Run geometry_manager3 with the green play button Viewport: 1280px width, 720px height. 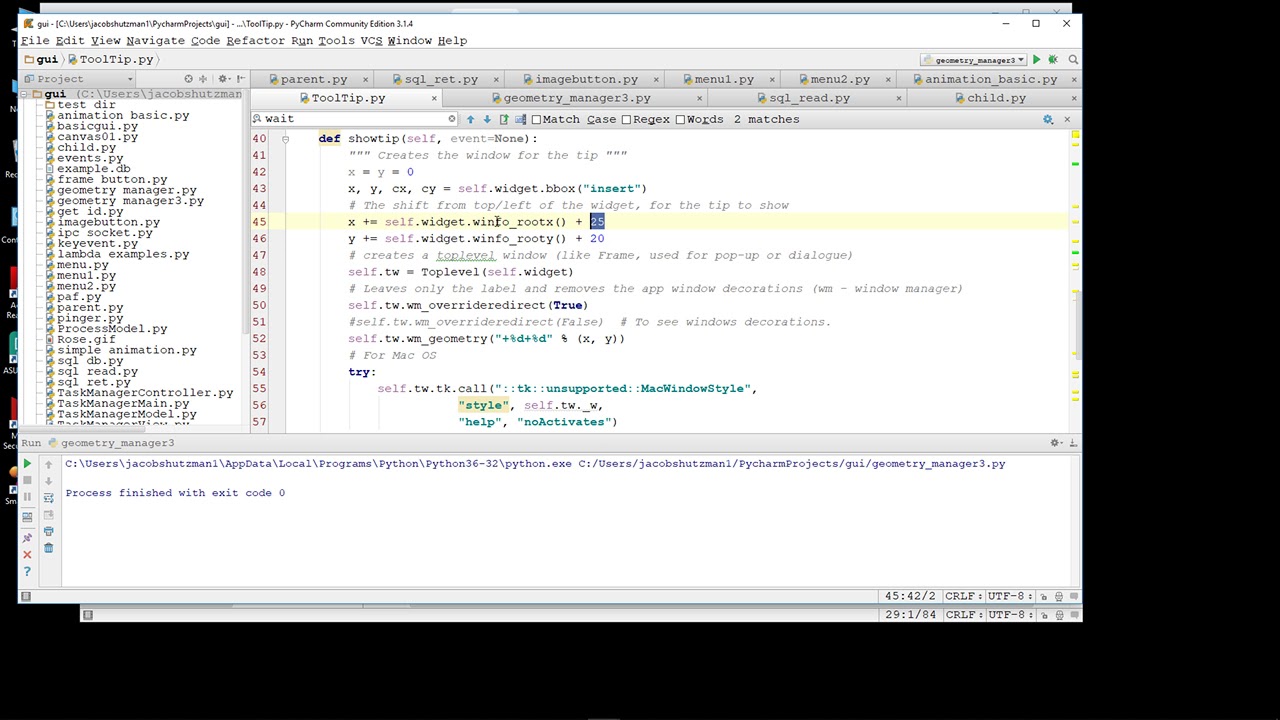1036,60
